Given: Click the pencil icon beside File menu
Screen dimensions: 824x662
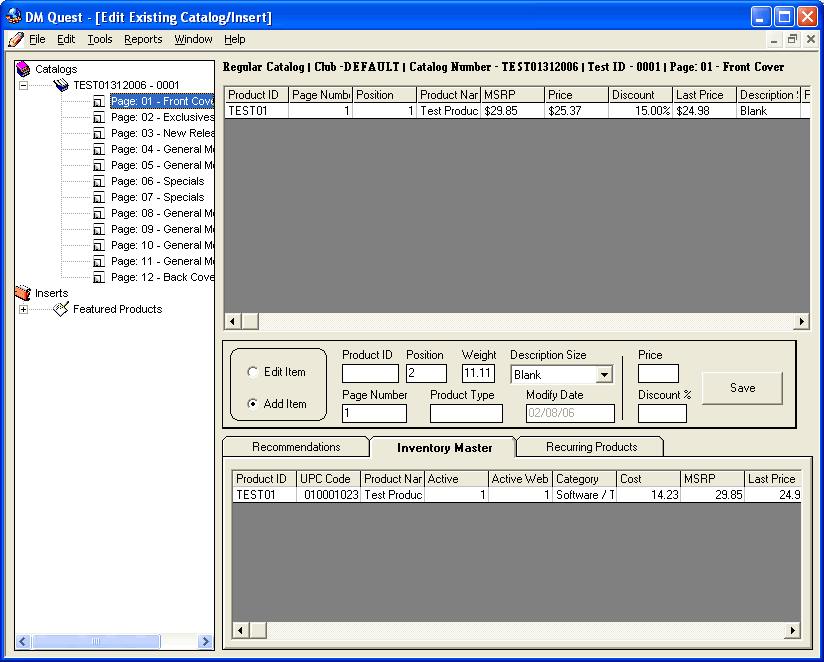Looking at the screenshot, I should [x=16, y=39].
